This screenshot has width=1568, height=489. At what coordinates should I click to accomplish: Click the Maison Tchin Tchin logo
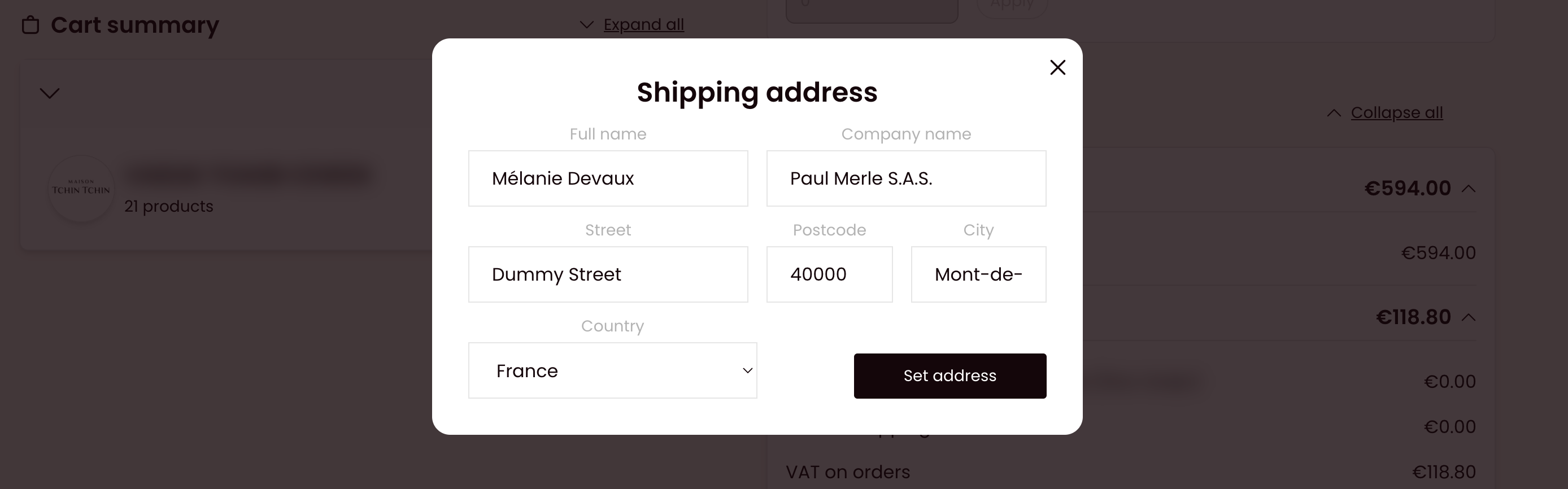(x=81, y=188)
